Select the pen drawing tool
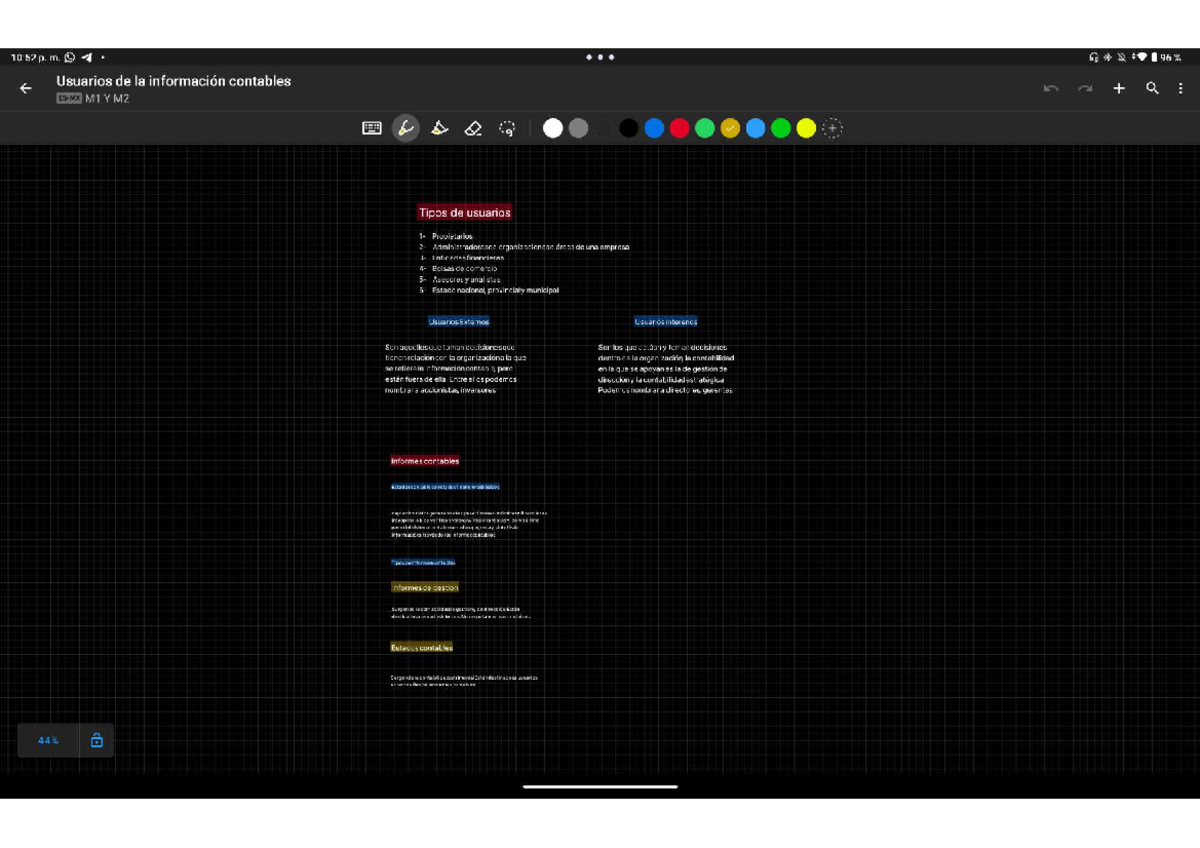 pyautogui.click(x=405, y=128)
